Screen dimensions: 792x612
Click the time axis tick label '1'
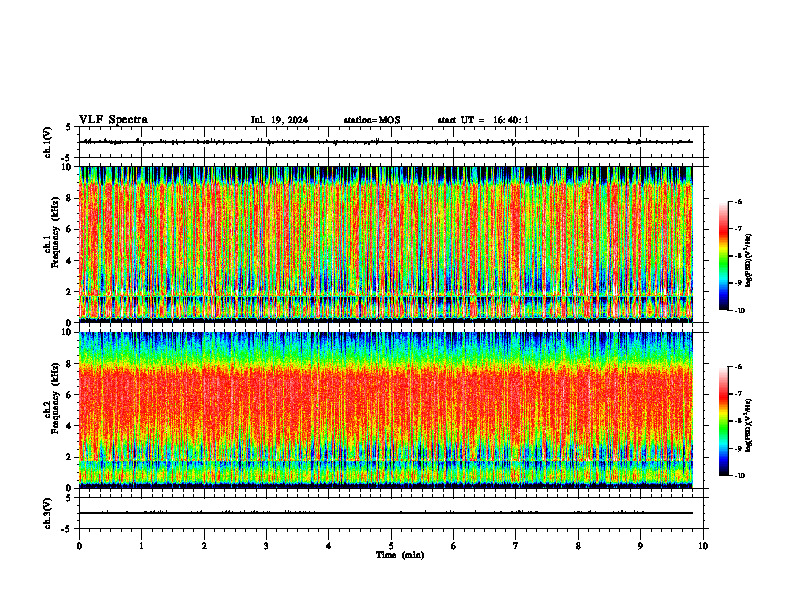tap(141, 546)
